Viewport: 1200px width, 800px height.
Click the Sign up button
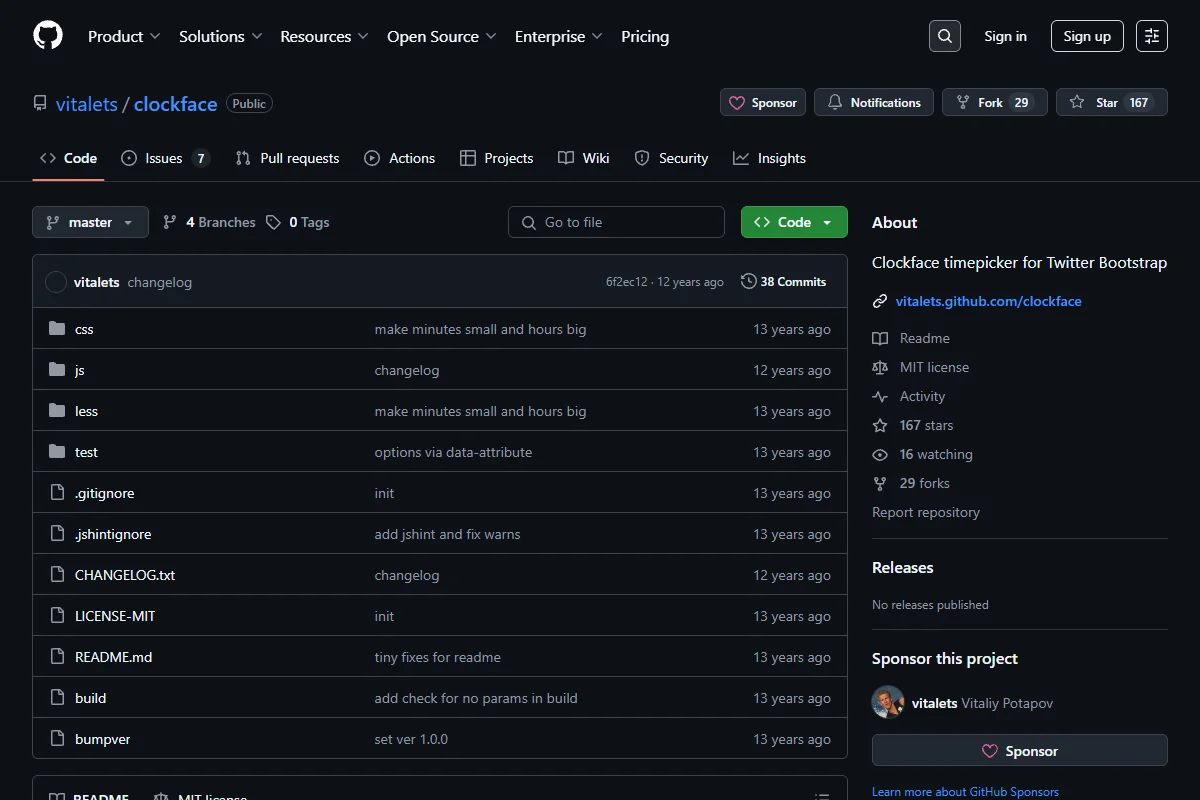1087,36
